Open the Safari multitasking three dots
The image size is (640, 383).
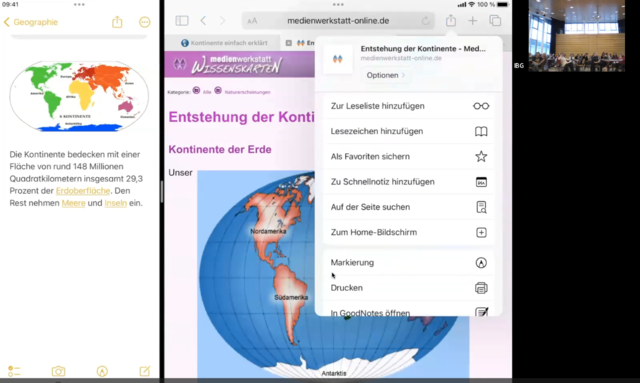point(338,4)
